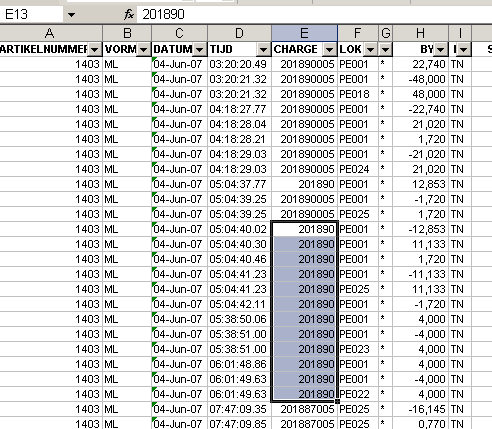Image resolution: width=492 pixels, height=429 pixels.
Task: Select the column D header
Action: point(239,33)
